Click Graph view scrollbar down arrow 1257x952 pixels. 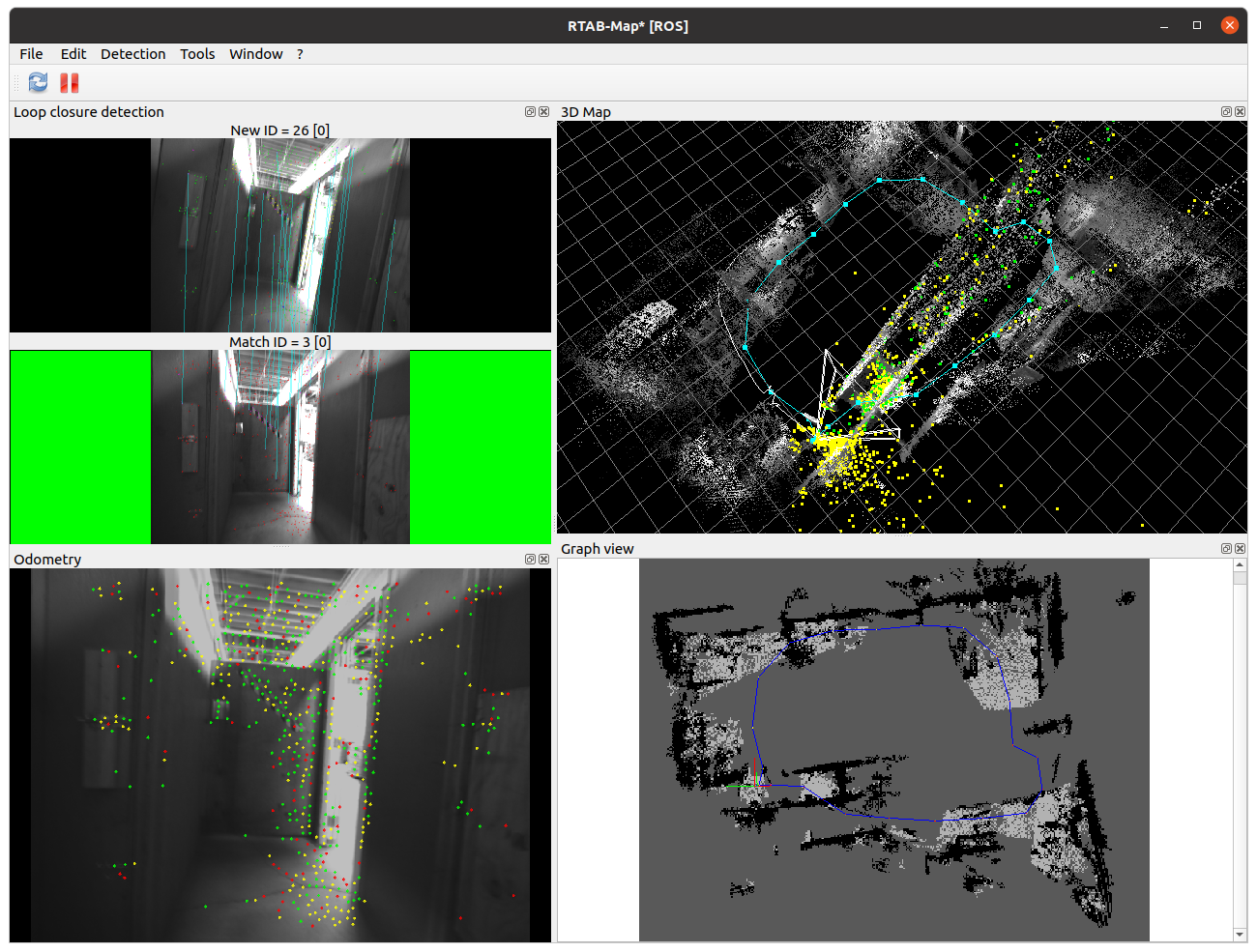[1240, 935]
